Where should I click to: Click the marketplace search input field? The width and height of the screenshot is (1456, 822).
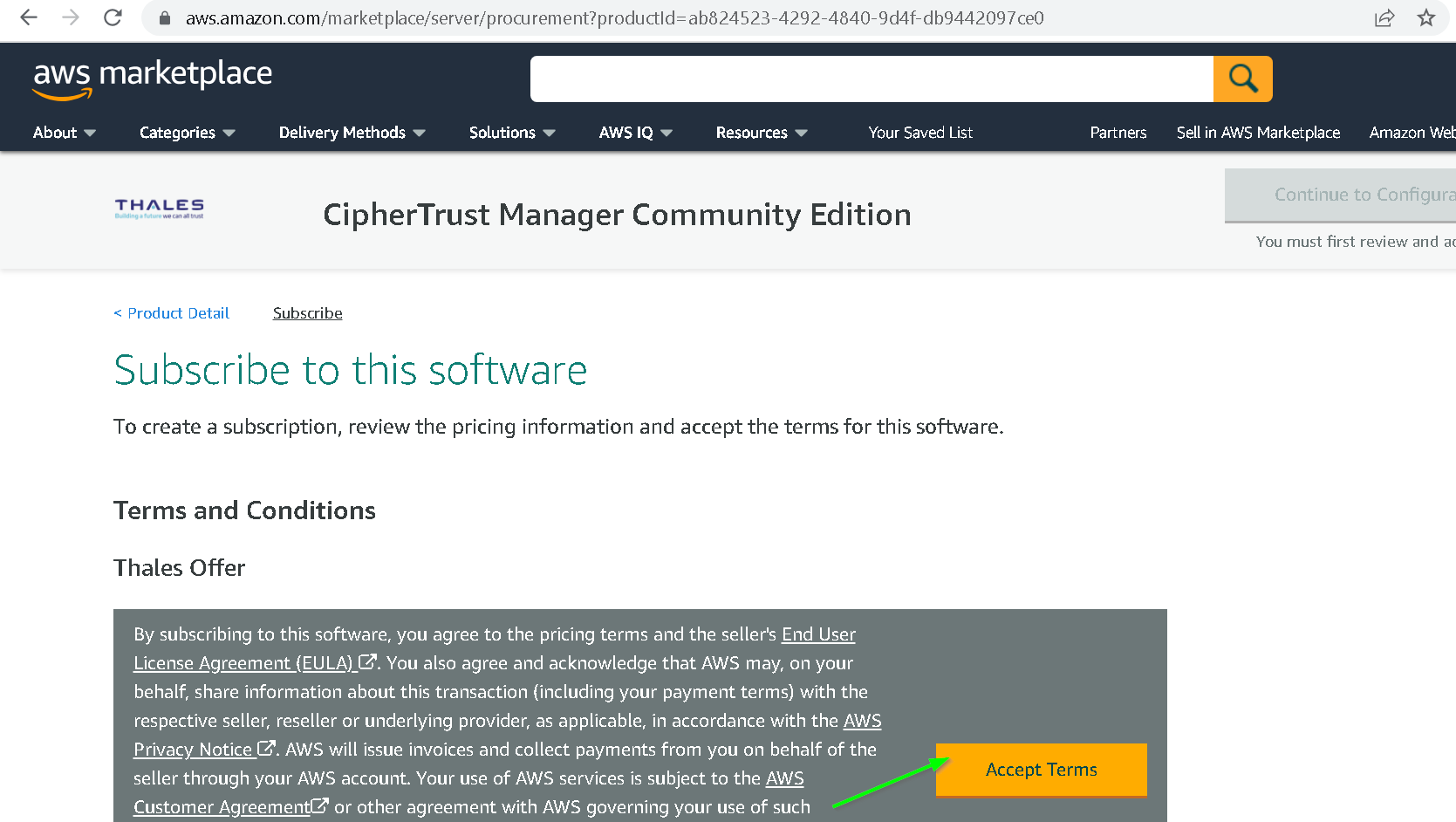coord(872,79)
